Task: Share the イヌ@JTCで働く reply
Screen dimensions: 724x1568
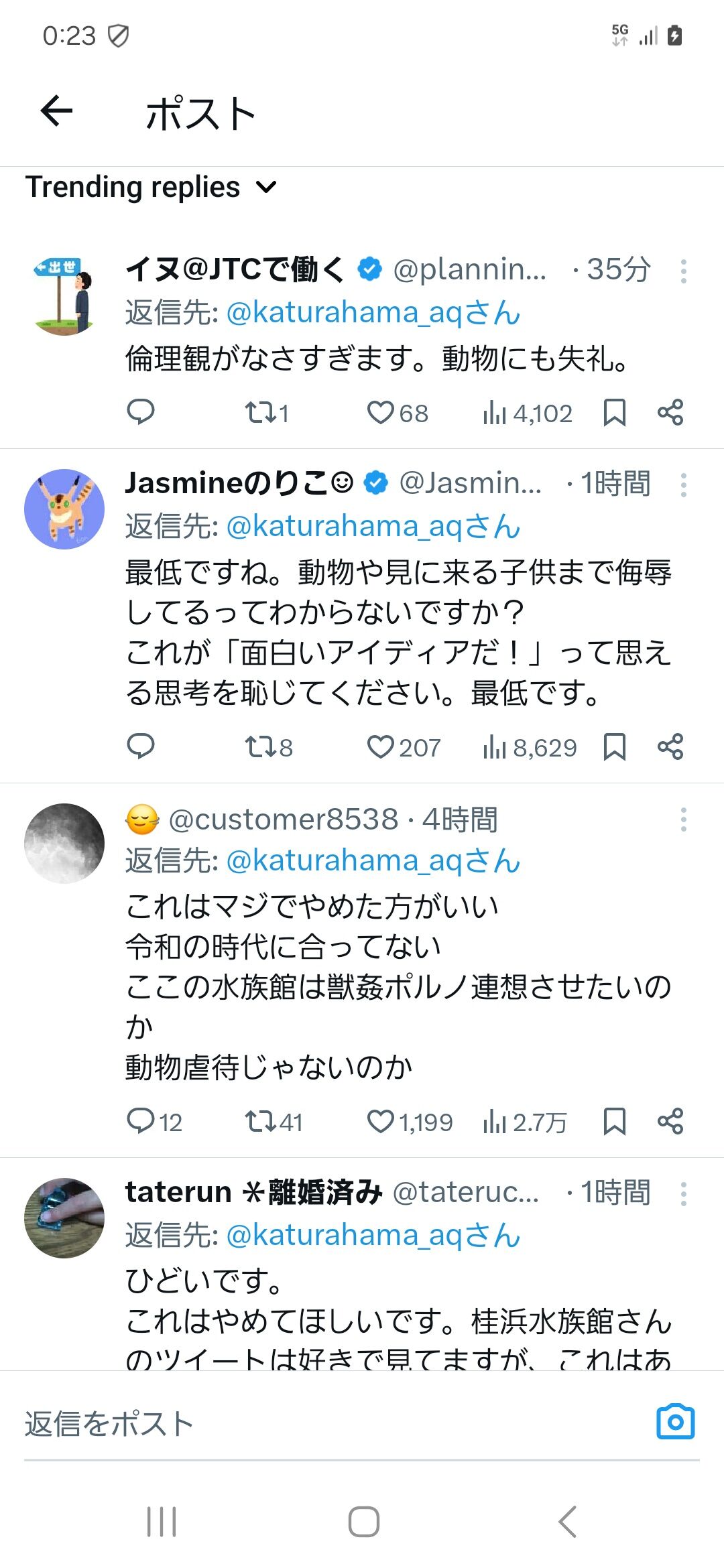Action: click(x=670, y=412)
